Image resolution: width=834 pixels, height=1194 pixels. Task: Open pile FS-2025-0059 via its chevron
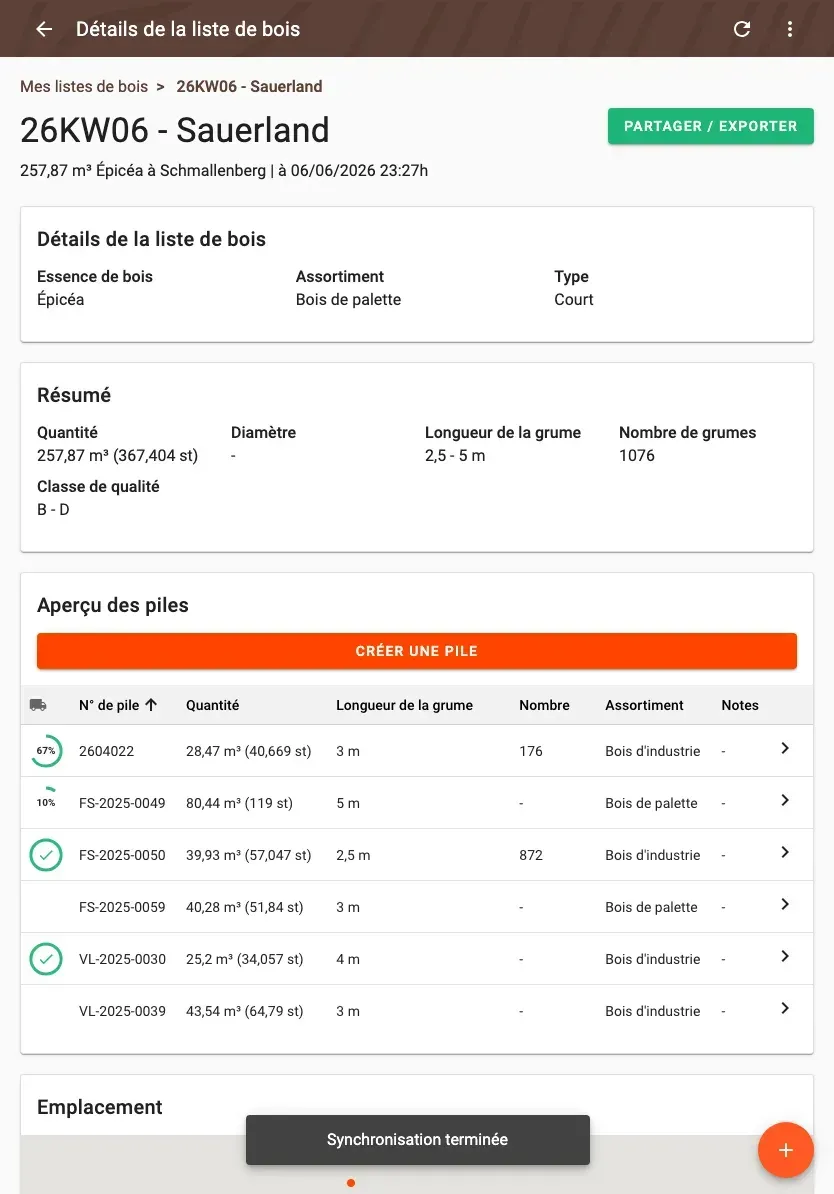[x=784, y=904]
